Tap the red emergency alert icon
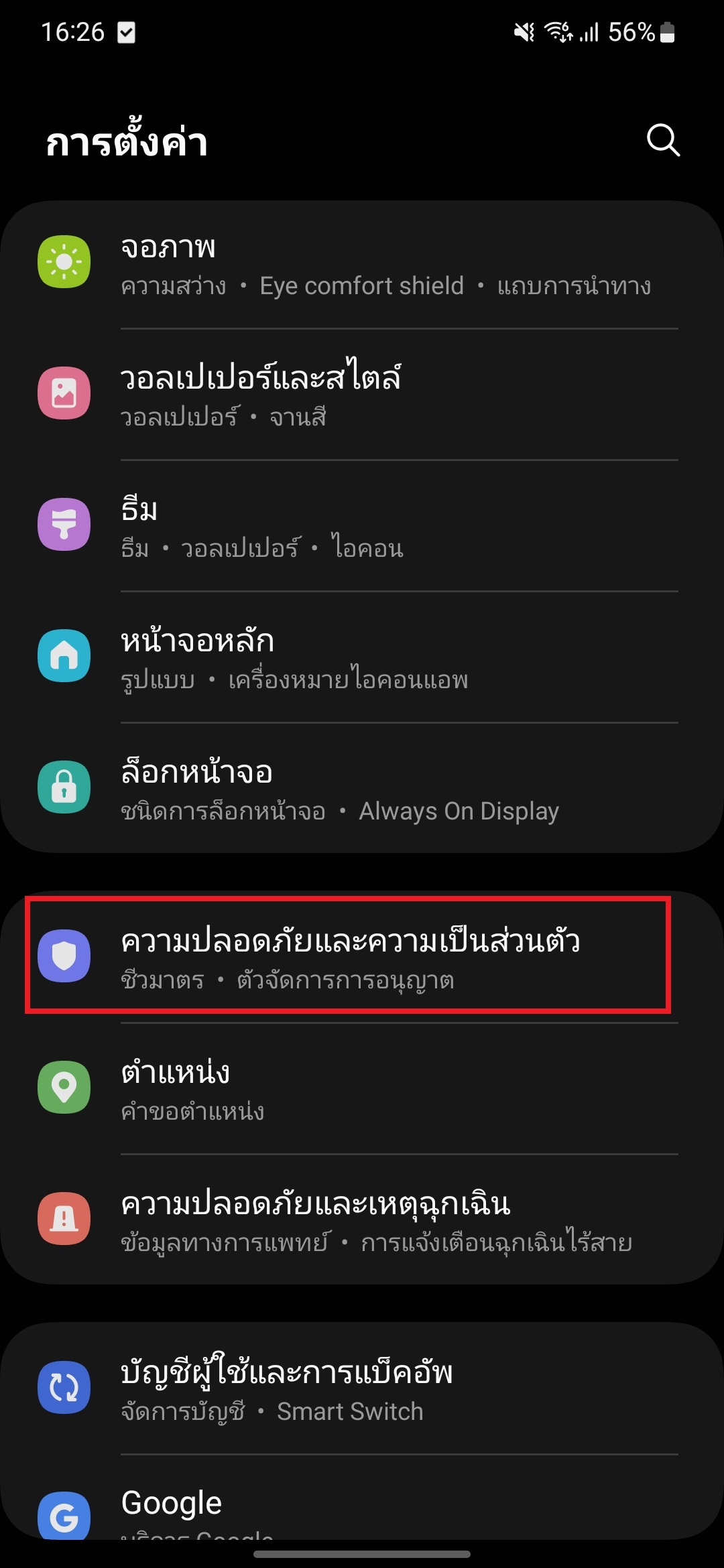Viewport: 724px width, 1568px height. 64,1218
